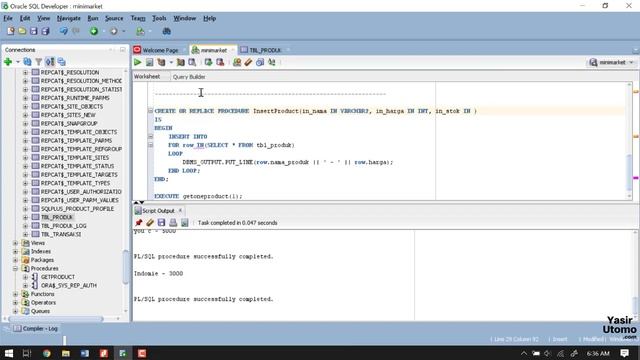The height and width of the screenshot is (360, 640).
Task: Click the Connections panel horizontal scrollbar
Action: click(x=56, y=318)
